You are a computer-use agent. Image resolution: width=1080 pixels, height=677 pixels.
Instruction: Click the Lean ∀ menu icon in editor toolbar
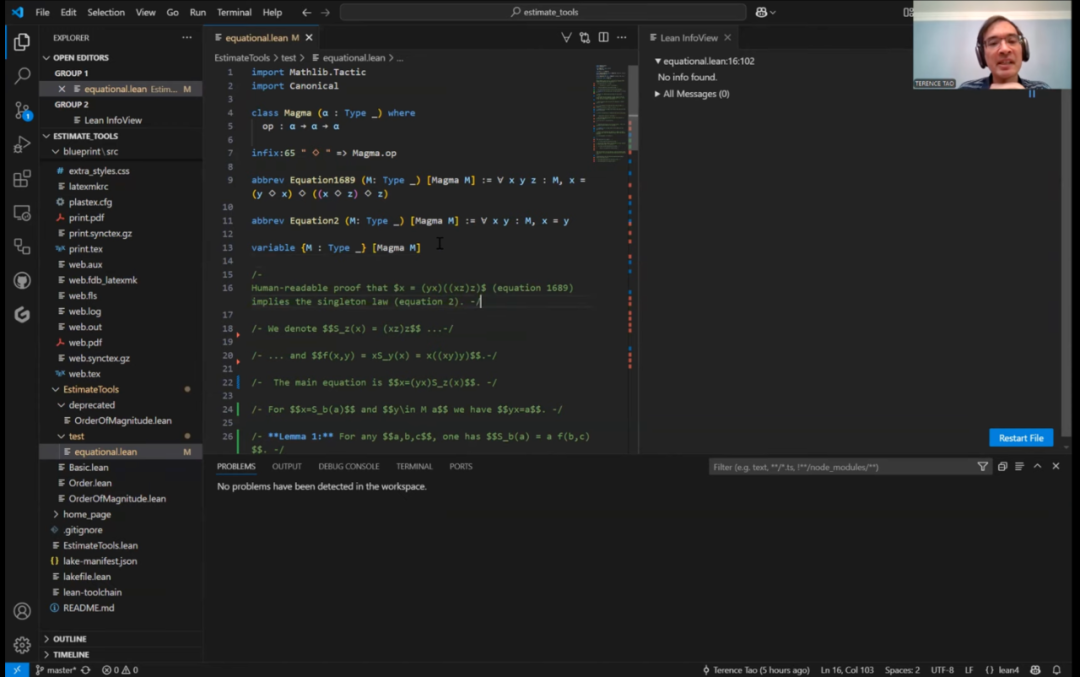click(566, 37)
